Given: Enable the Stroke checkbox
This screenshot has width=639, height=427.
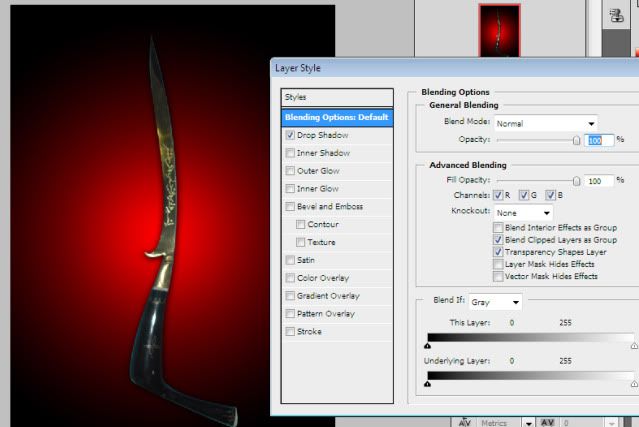Looking at the screenshot, I should point(290,332).
